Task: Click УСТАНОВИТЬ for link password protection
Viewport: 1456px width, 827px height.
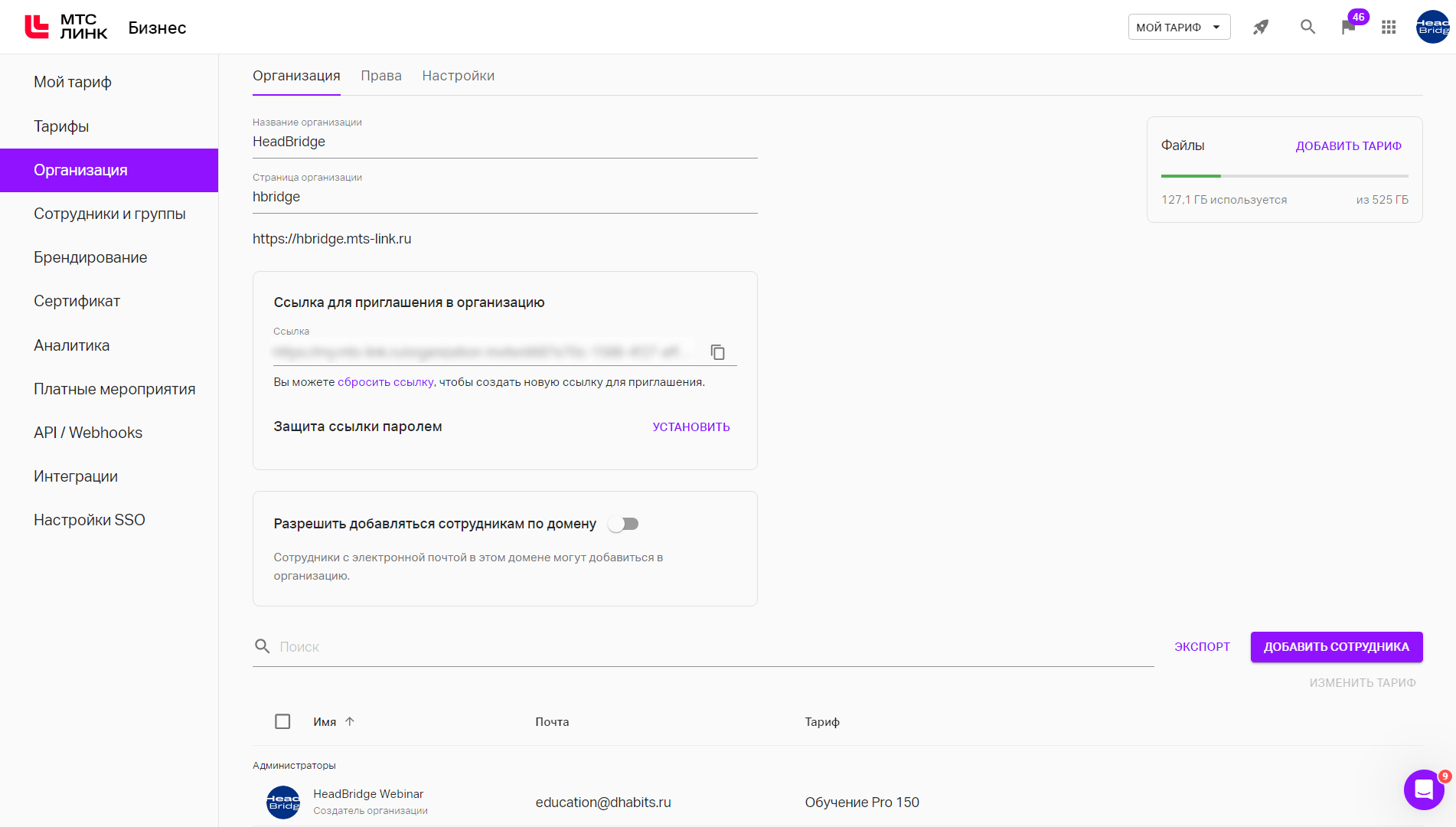Action: click(x=691, y=427)
